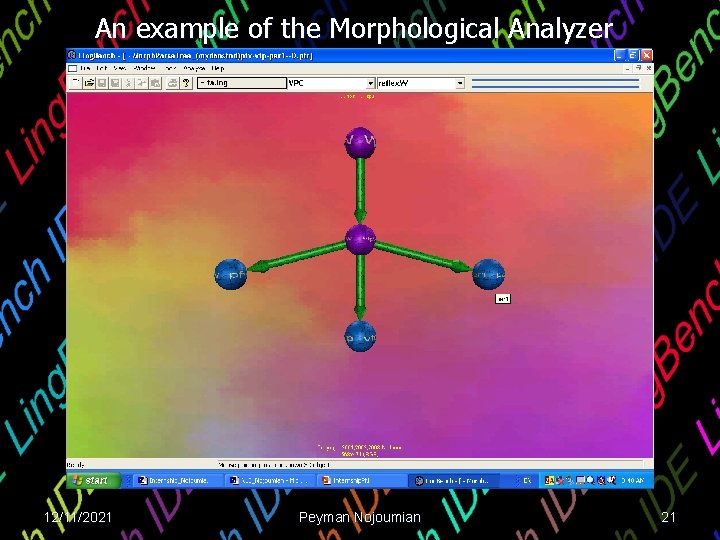Click the LingBench app icon in title bar
The height and width of the screenshot is (540, 720).
(x=72, y=55)
